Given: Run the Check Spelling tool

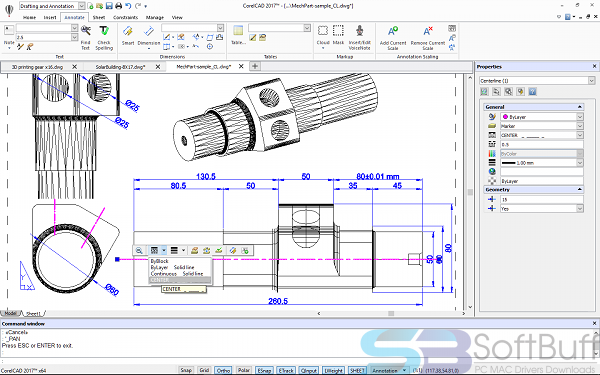Looking at the screenshot, I should click(104, 38).
